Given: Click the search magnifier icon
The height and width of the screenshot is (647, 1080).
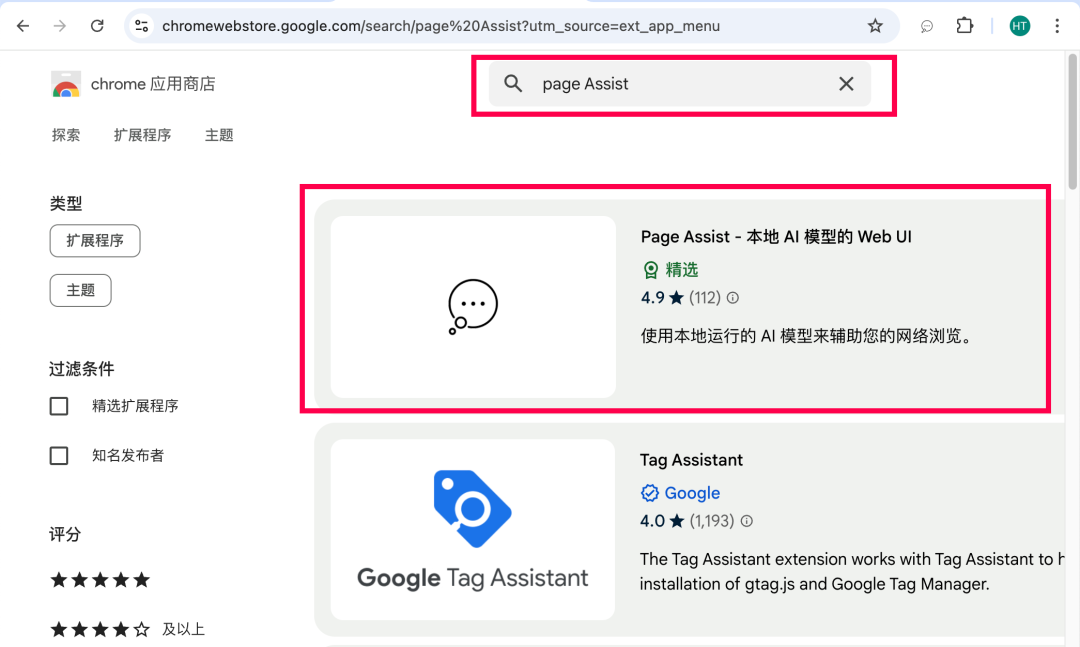Looking at the screenshot, I should (513, 84).
